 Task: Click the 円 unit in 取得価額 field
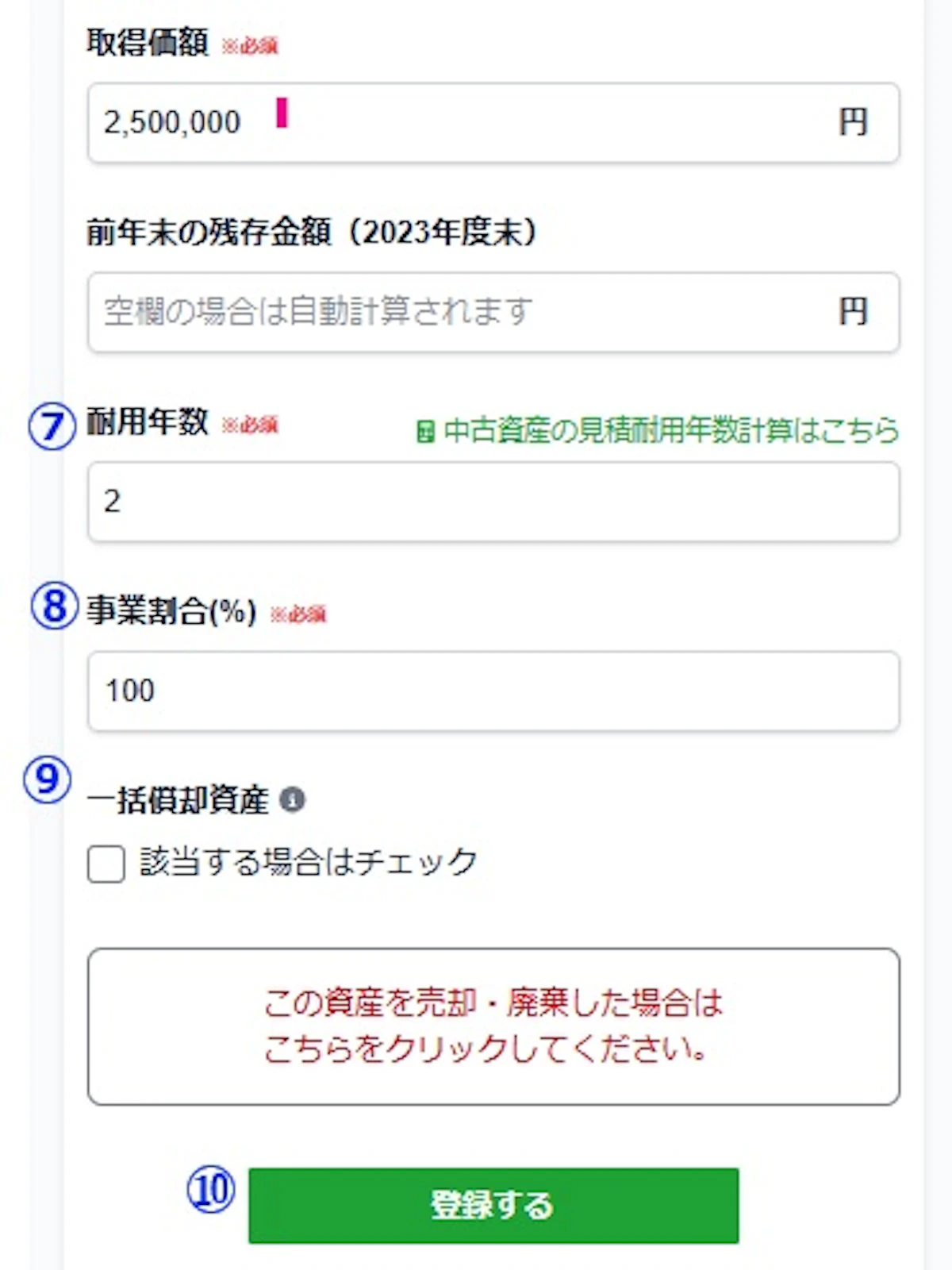[854, 122]
